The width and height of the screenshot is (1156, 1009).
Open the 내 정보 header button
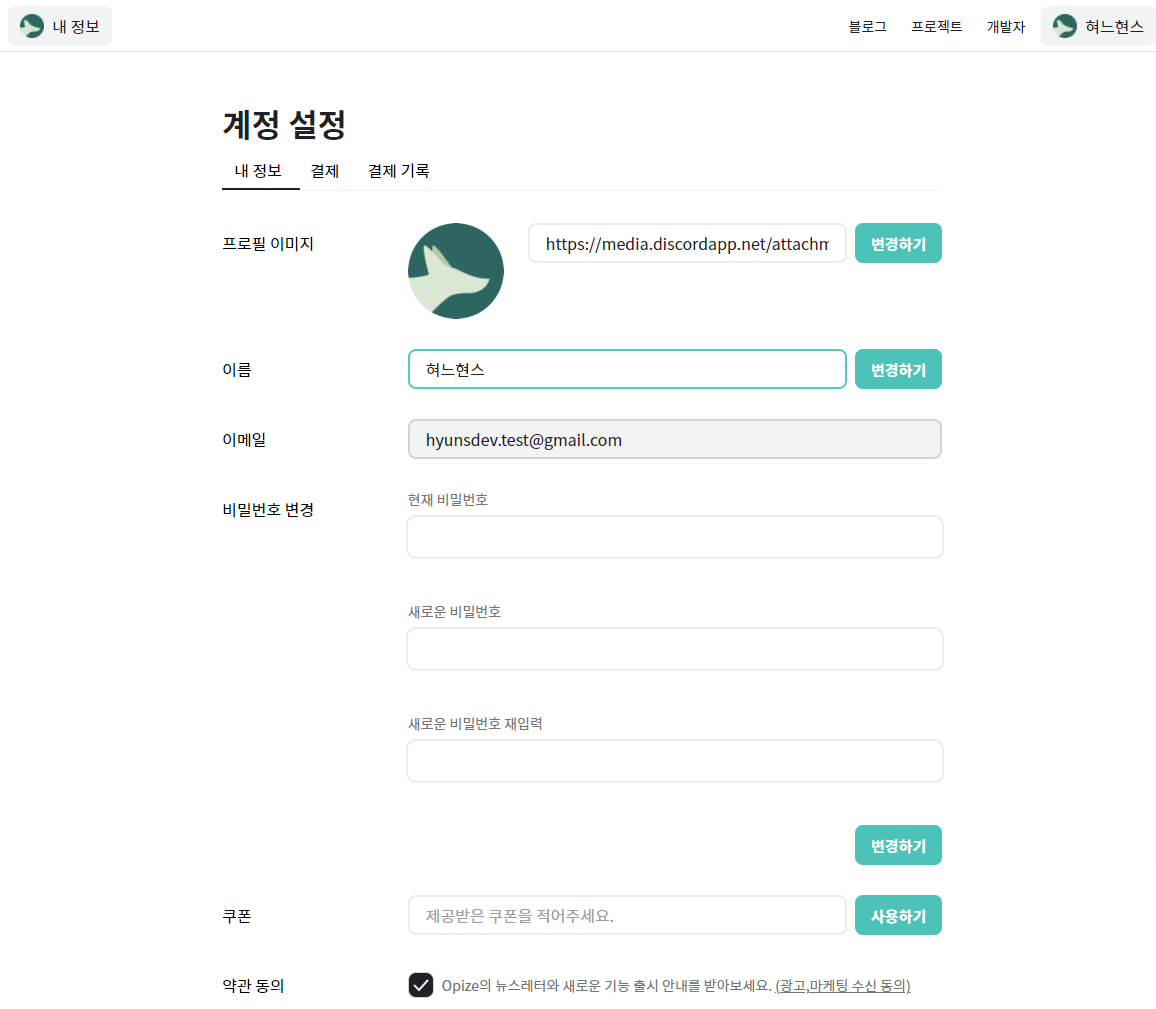point(60,27)
